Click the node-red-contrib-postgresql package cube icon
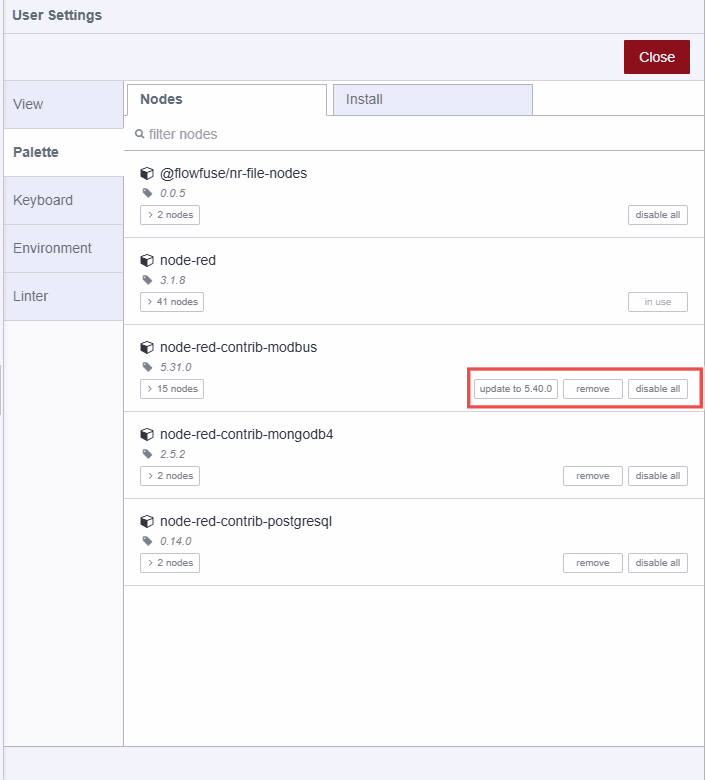 (x=147, y=522)
